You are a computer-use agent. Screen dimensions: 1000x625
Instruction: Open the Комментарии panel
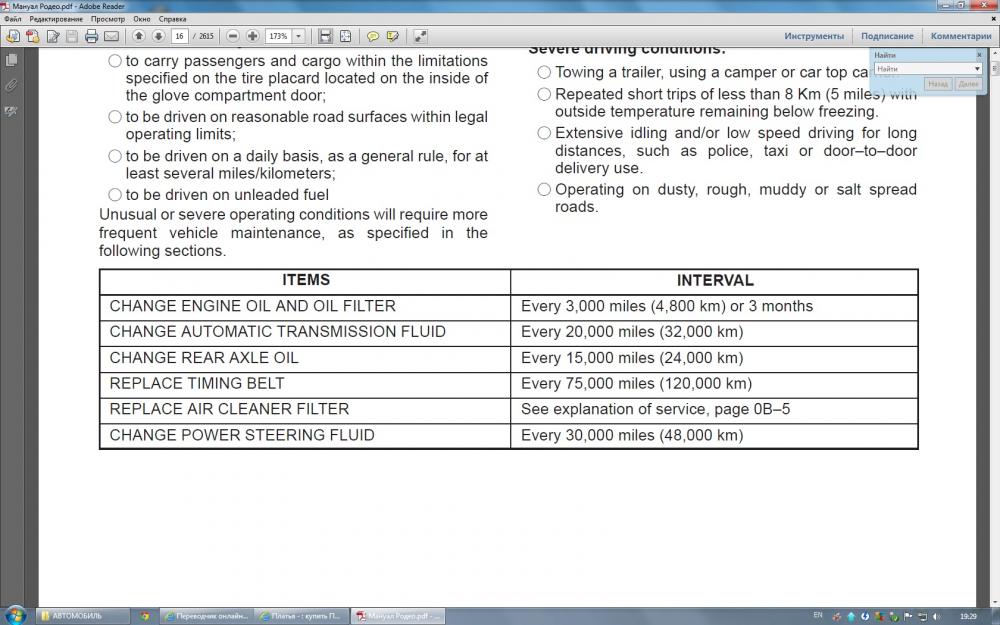coord(960,36)
